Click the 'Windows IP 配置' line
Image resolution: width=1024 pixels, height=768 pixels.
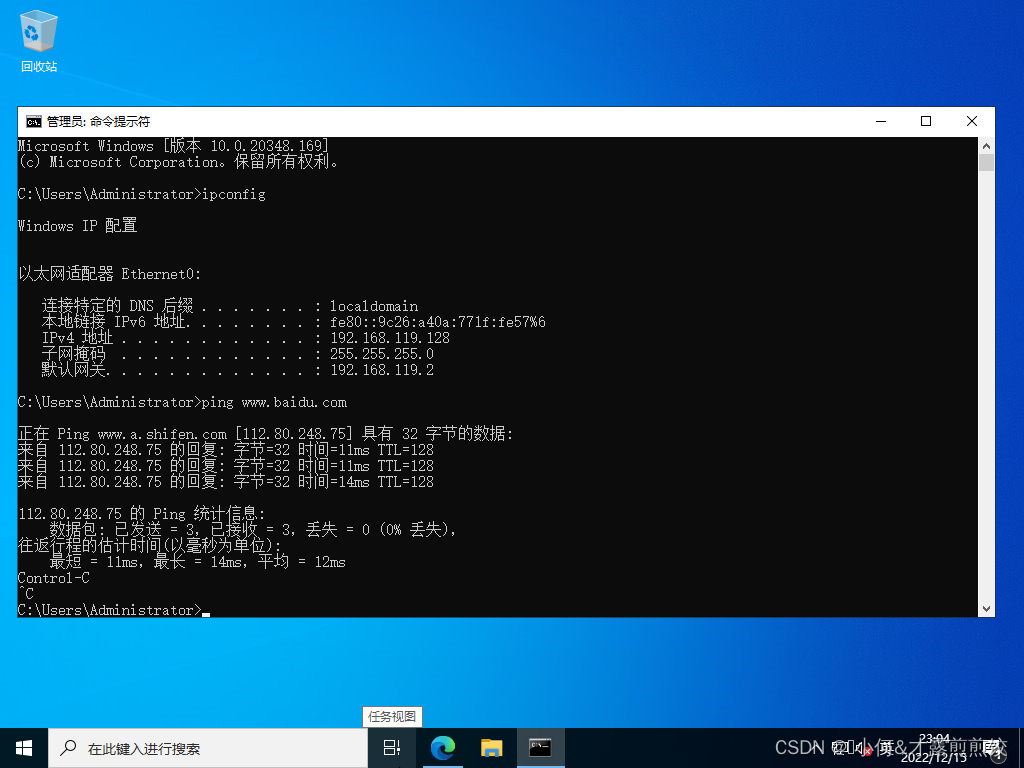click(78, 226)
